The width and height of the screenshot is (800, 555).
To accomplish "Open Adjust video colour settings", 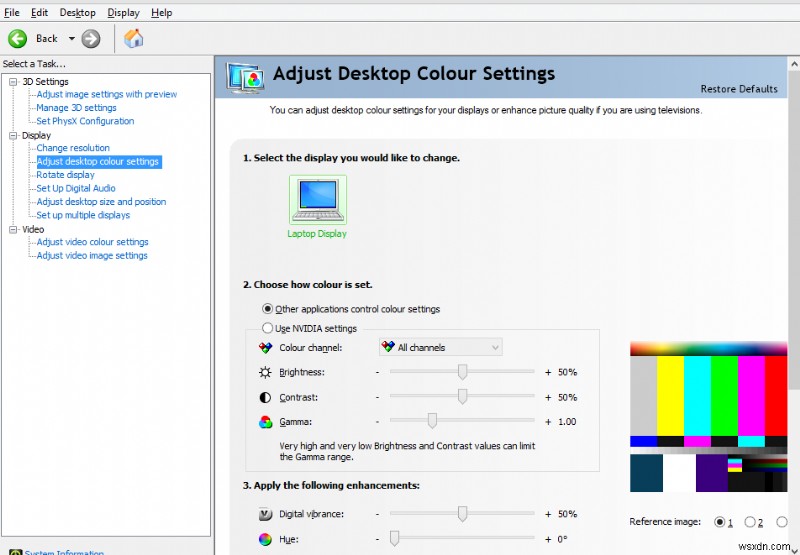I will [x=92, y=242].
